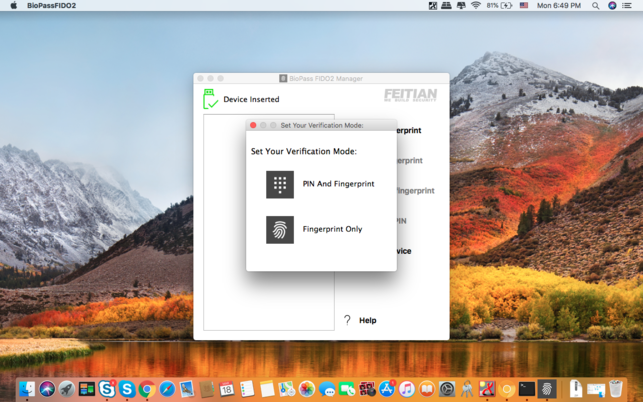Open Google Chrome from the dock
This screenshot has width=643, height=402.
[147, 389]
